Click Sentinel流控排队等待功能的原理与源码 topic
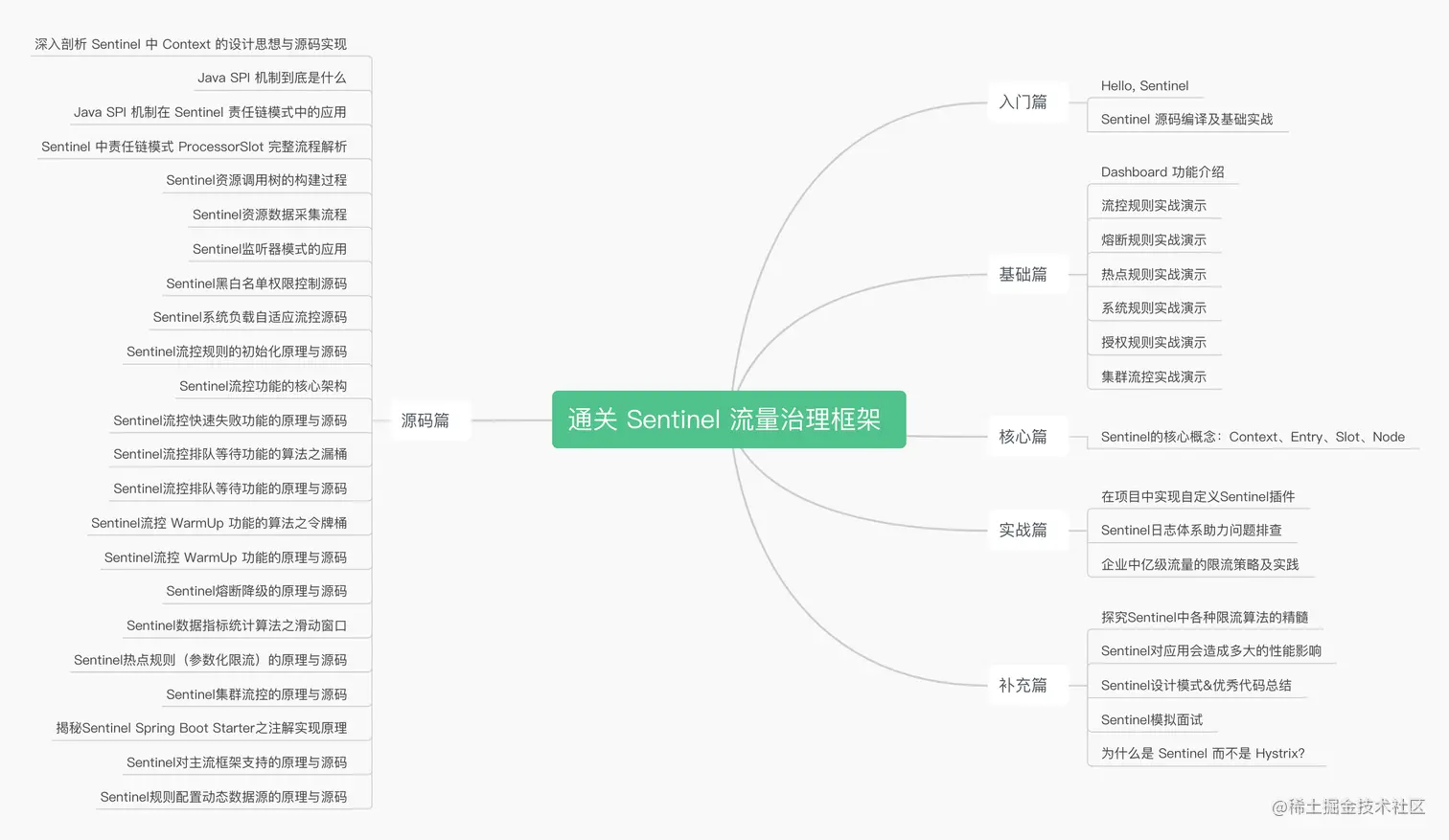This screenshot has width=1449, height=840. tap(230, 488)
